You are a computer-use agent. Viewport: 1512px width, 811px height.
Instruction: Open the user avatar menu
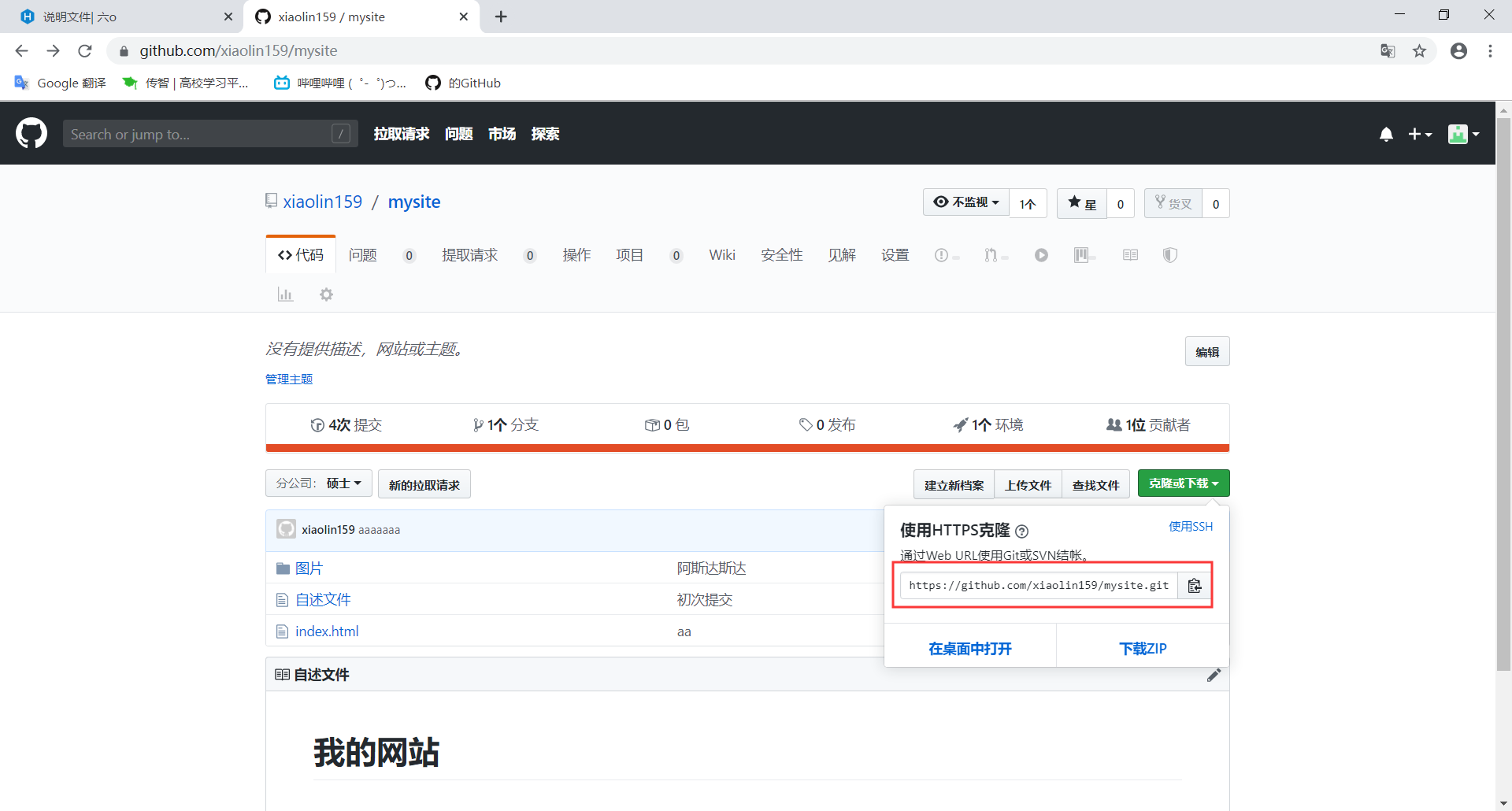[1463, 135]
